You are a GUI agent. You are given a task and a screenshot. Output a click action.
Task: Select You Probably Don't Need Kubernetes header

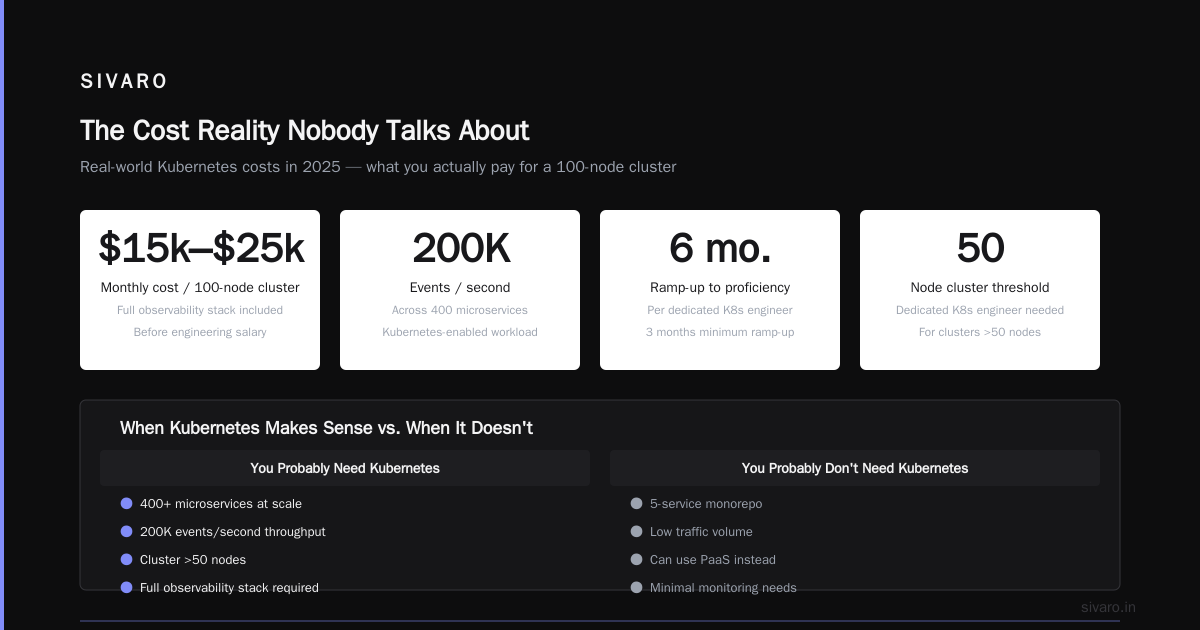point(855,468)
